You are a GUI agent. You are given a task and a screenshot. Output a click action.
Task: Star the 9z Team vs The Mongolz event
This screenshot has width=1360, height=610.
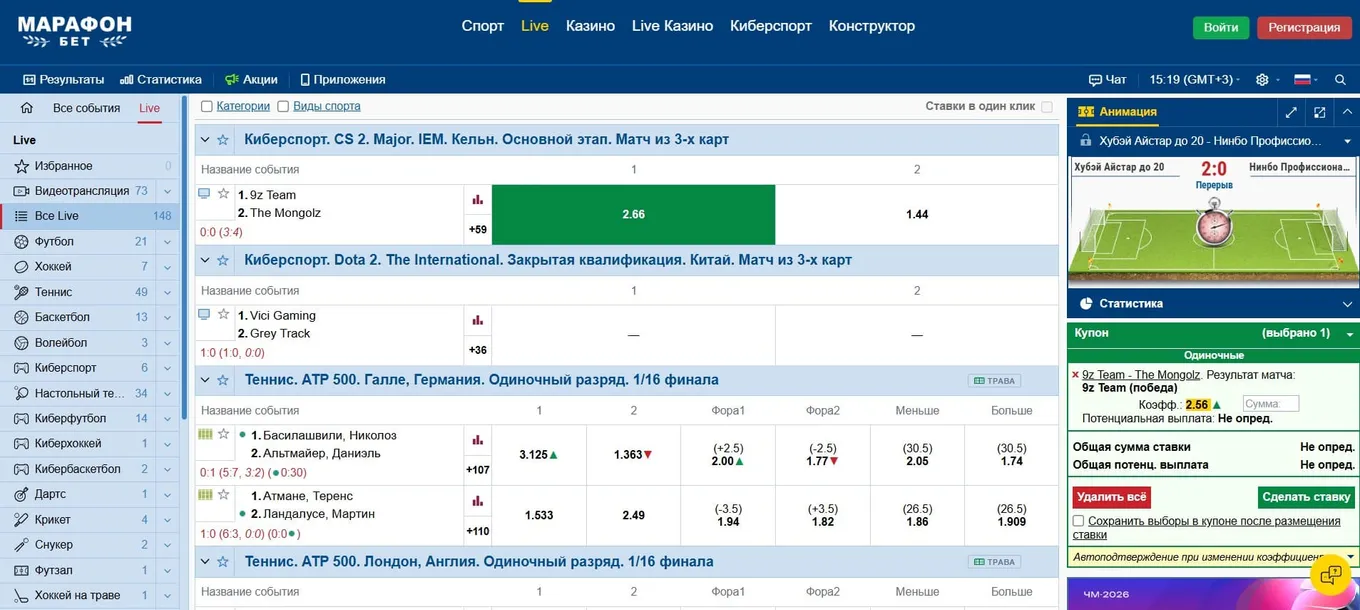pyautogui.click(x=224, y=194)
